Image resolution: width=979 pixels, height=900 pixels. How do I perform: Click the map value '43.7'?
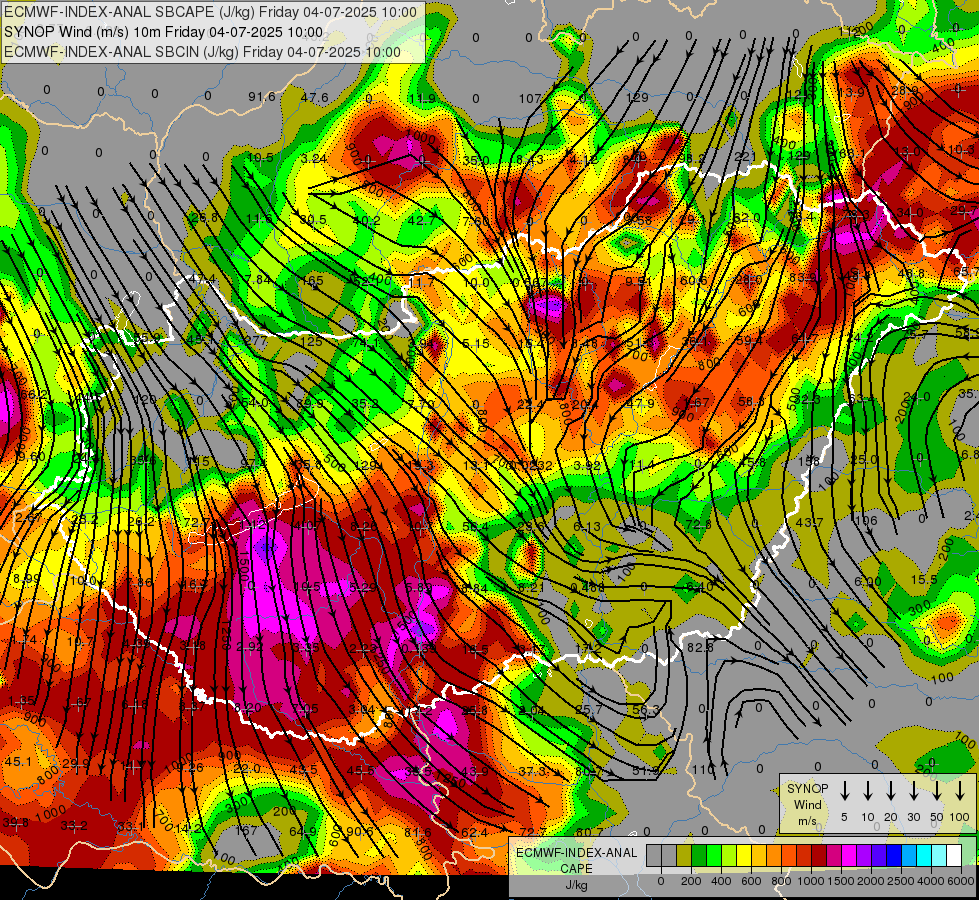tap(809, 522)
